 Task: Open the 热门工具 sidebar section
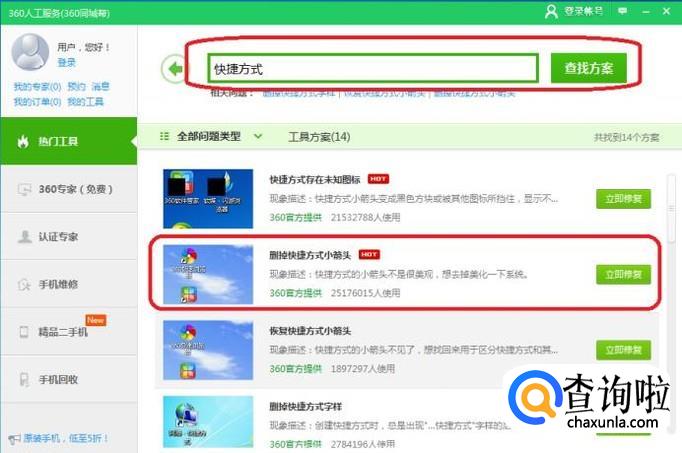click(69, 141)
